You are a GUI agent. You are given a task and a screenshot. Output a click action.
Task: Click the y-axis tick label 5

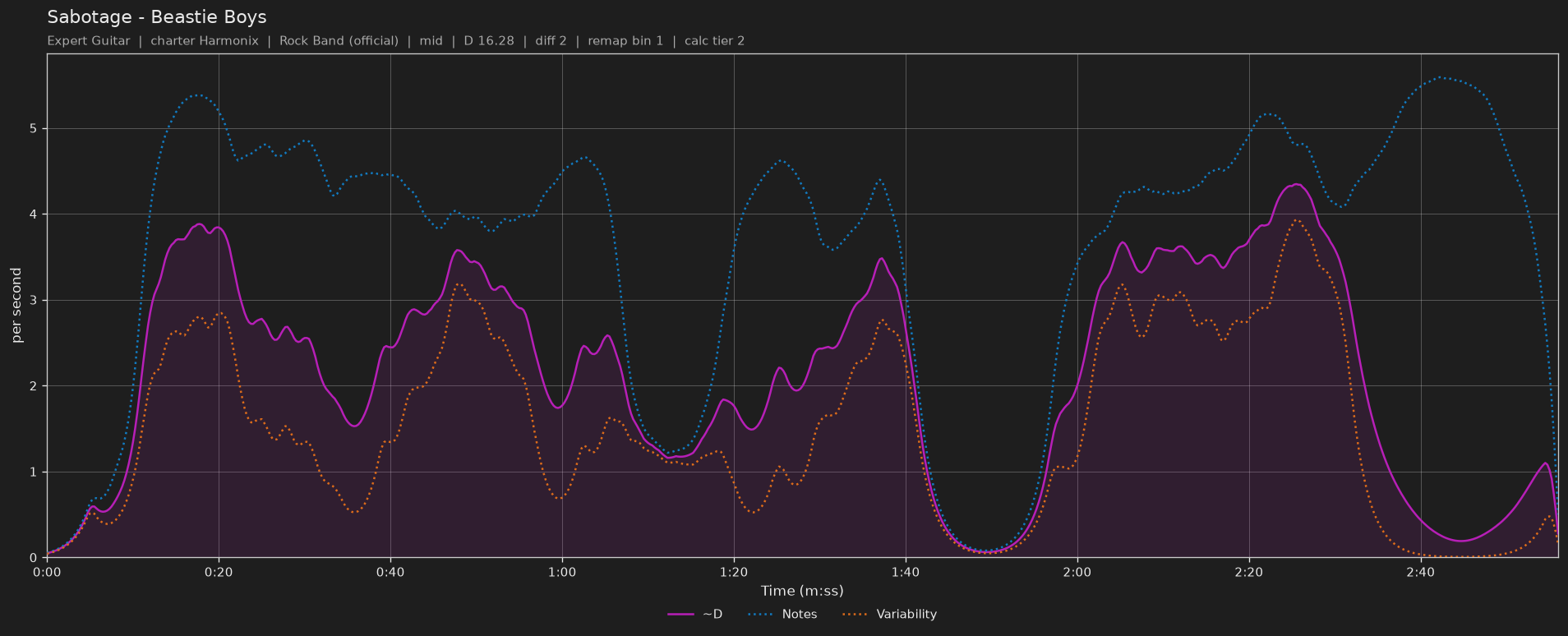click(x=34, y=129)
